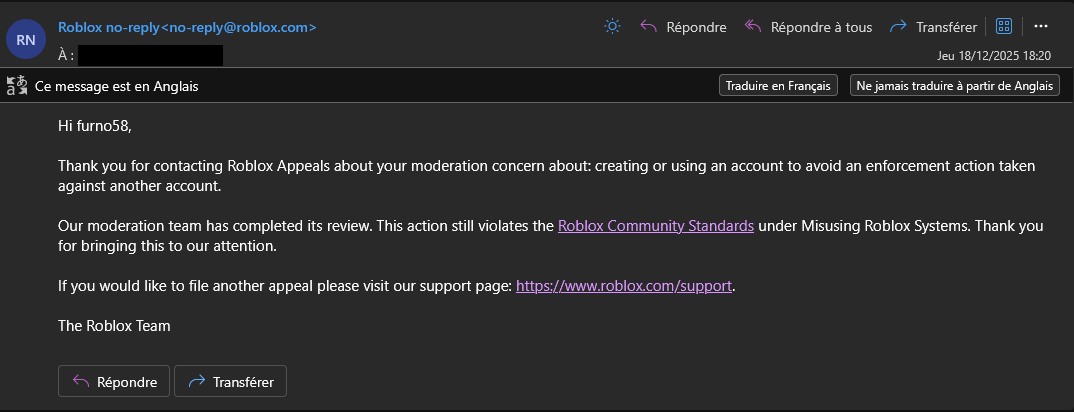Click the reply-all double arrow icon

[x=753, y=27]
